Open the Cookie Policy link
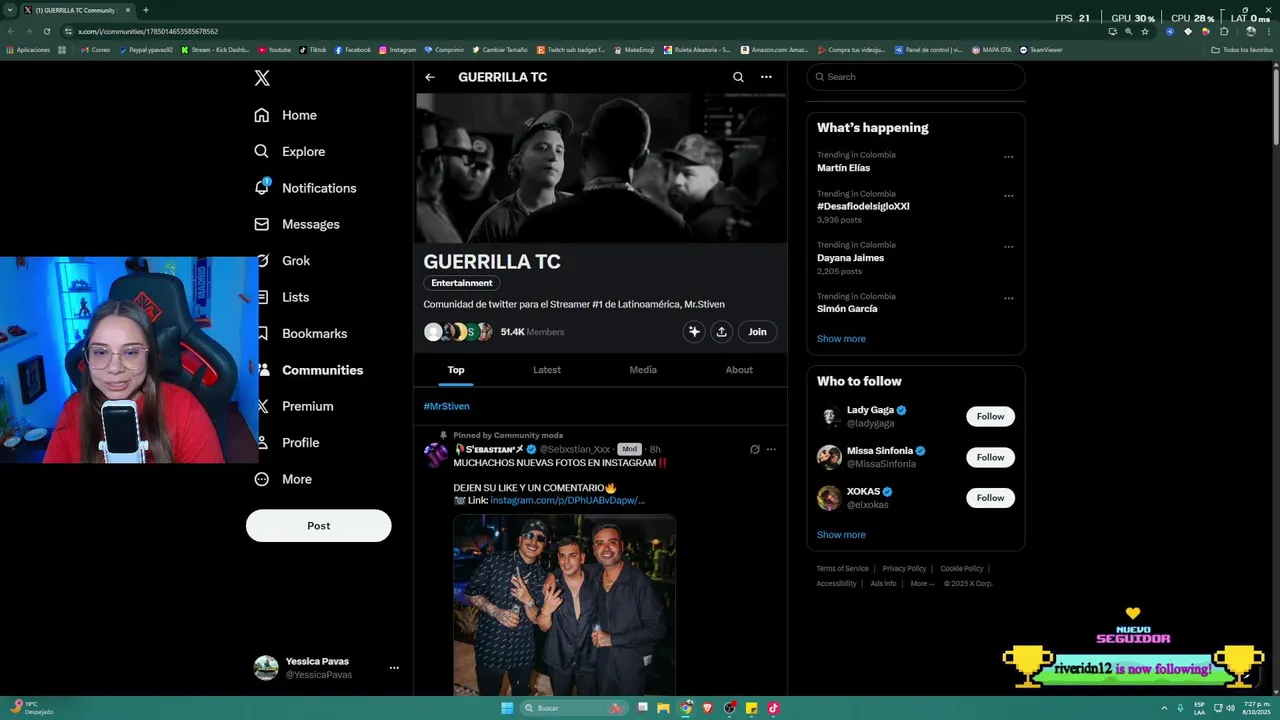Image resolution: width=1280 pixels, height=720 pixels. (x=962, y=569)
